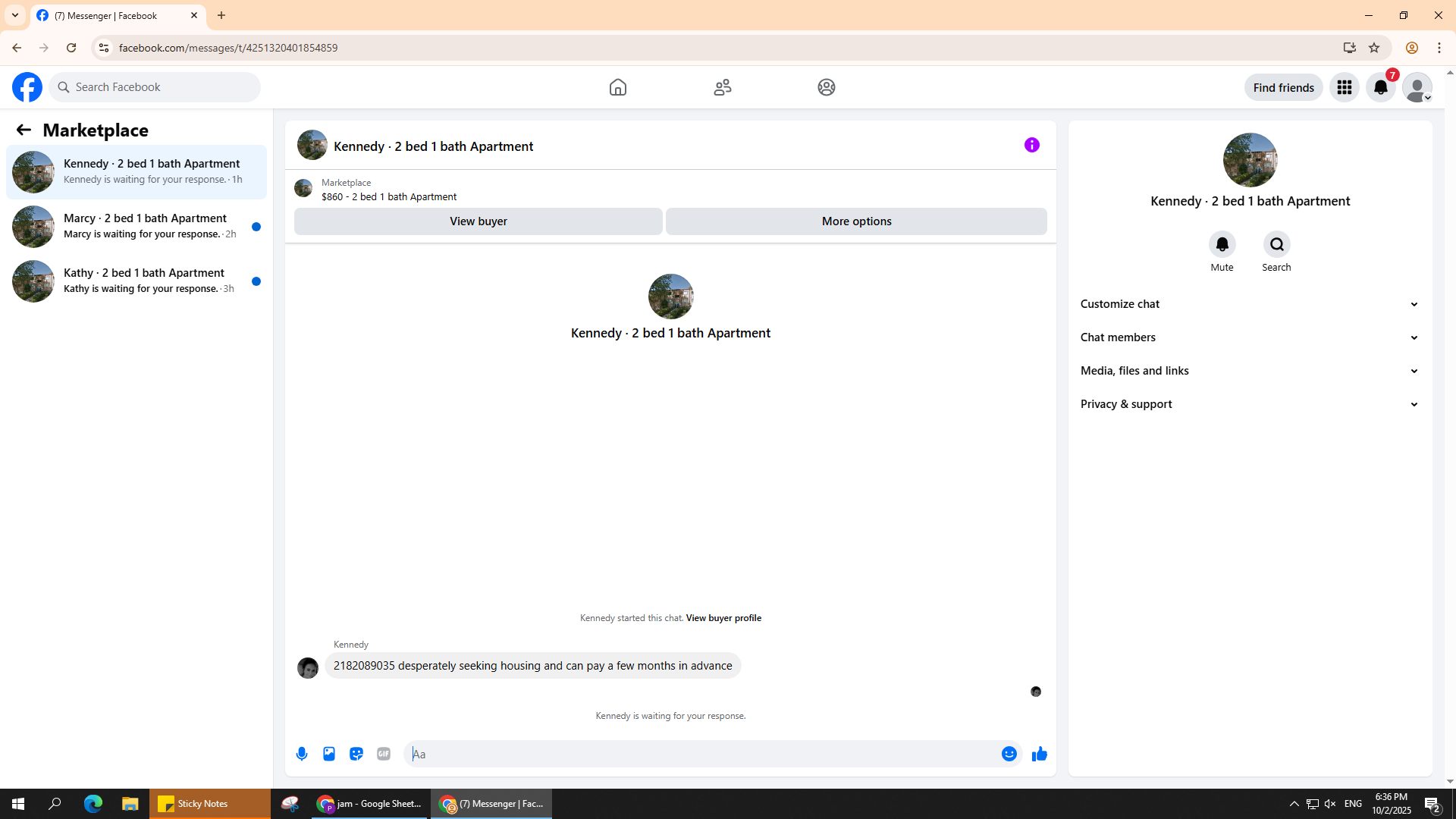Viewport: 1456px width, 819px height.
Task: Click the voice clip microphone icon
Action: (x=302, y=754)
